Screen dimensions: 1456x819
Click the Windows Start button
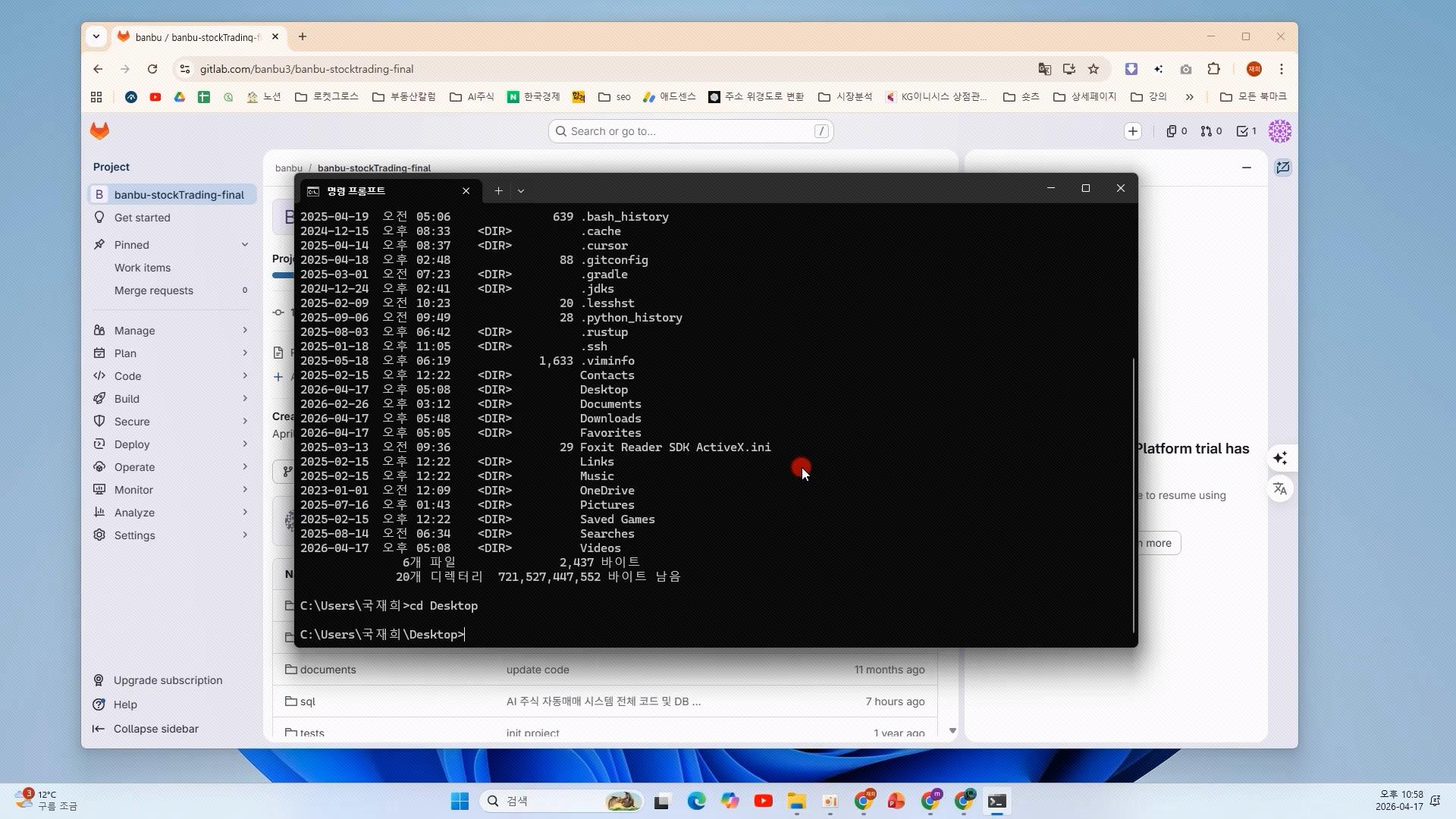[x=460, y=802]
